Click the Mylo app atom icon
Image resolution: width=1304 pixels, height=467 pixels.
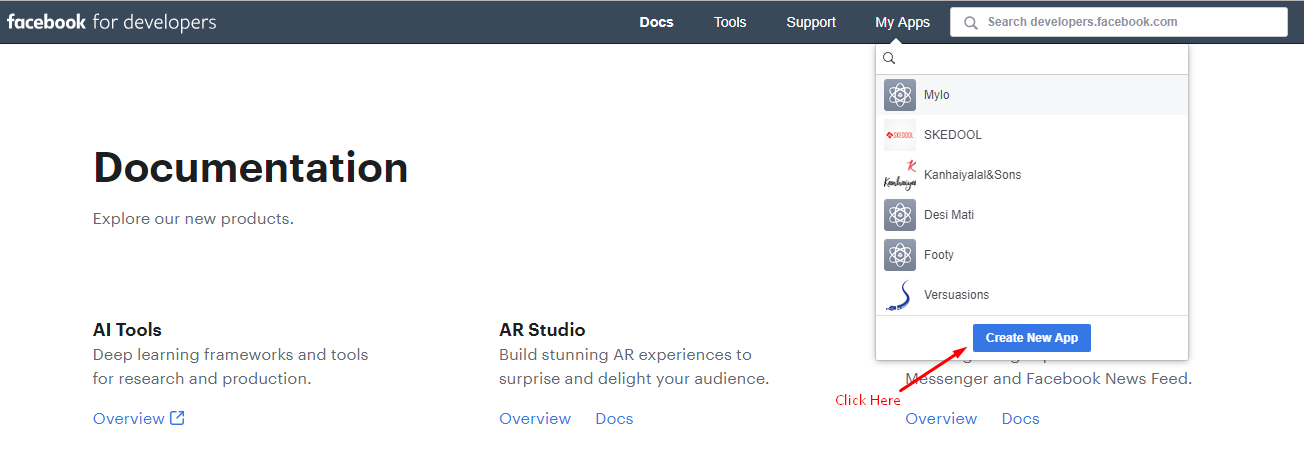pyautogui.click(x=900, y=95)
